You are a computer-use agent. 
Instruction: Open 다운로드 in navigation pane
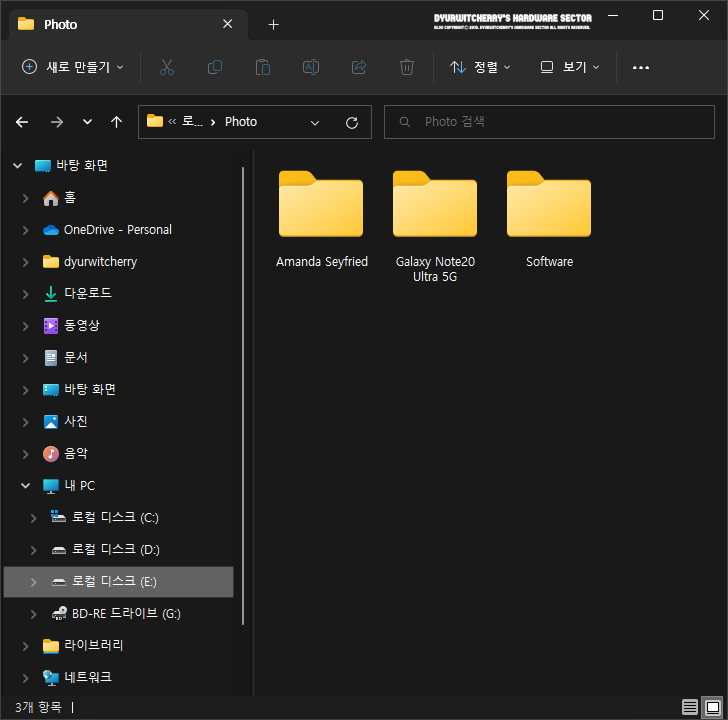[77, 293]
